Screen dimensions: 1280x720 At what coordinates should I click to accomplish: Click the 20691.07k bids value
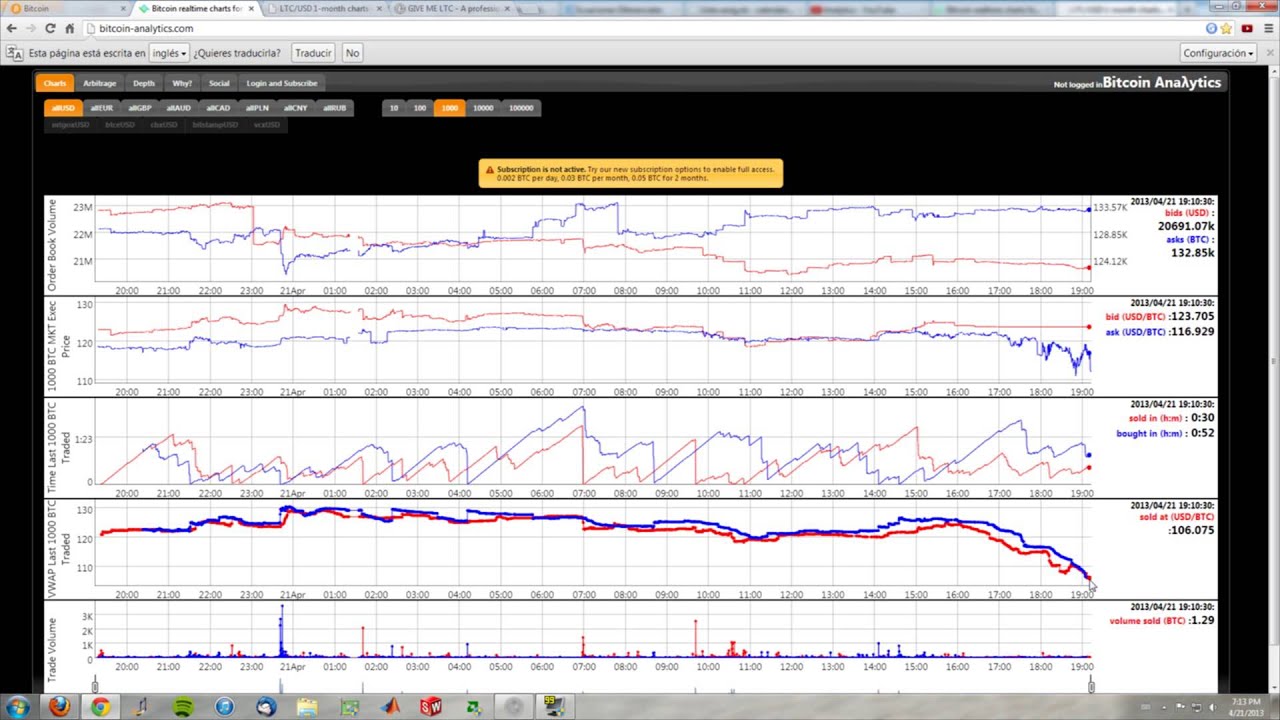(x=1186, y=227)
